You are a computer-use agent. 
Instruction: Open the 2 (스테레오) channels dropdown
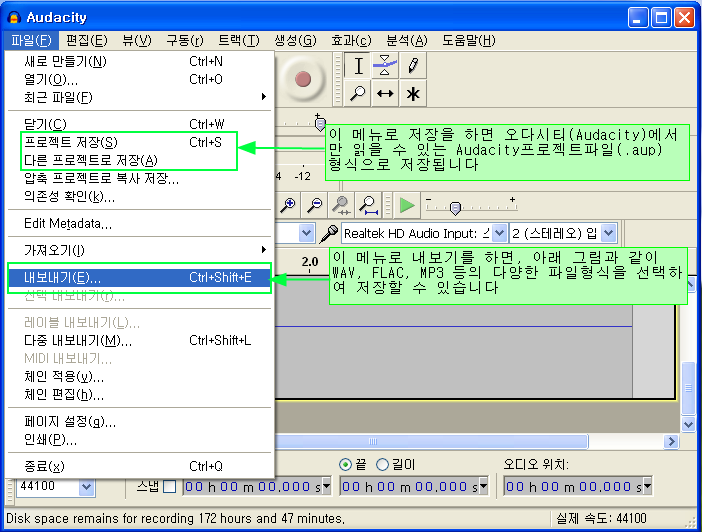point(608,233)
